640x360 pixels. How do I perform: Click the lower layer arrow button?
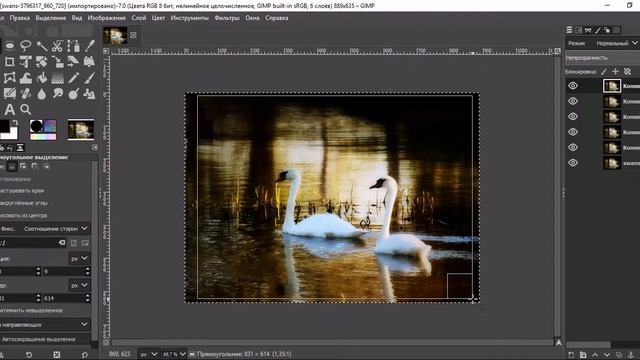point(607,355)
